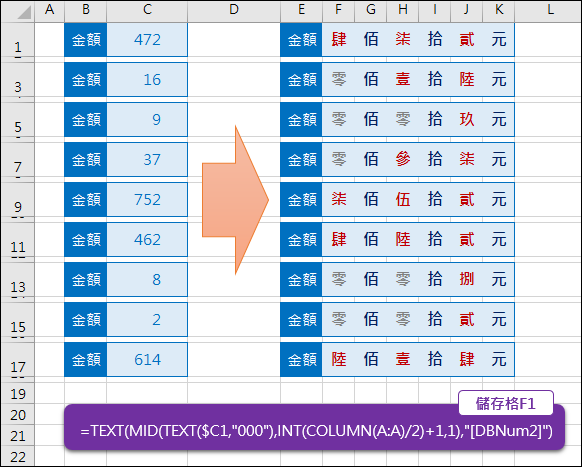Select column D header
Screen dimensions: 582x467
coord(234,10)
